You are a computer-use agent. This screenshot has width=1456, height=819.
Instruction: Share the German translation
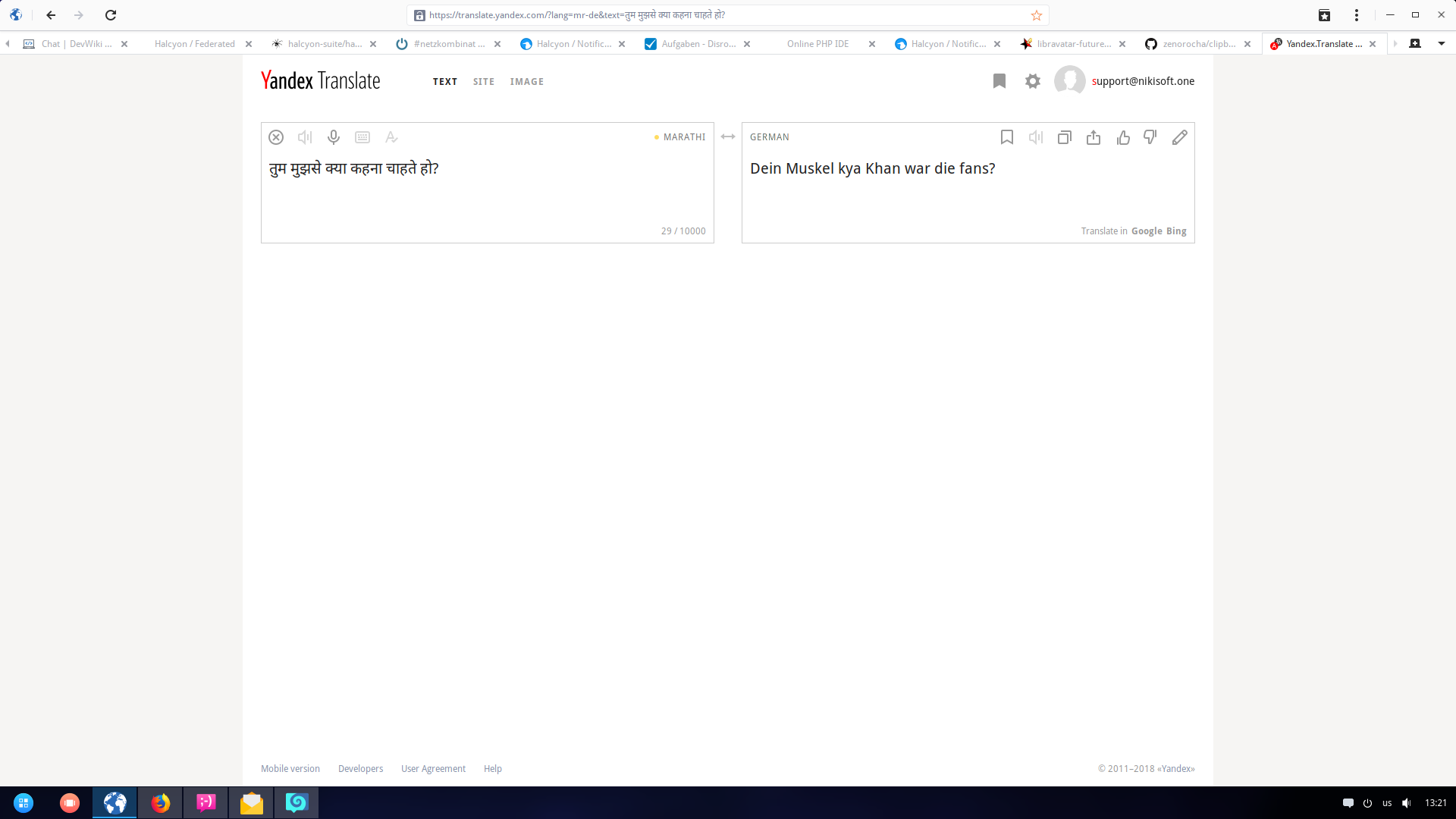(x=1094, y=137)
